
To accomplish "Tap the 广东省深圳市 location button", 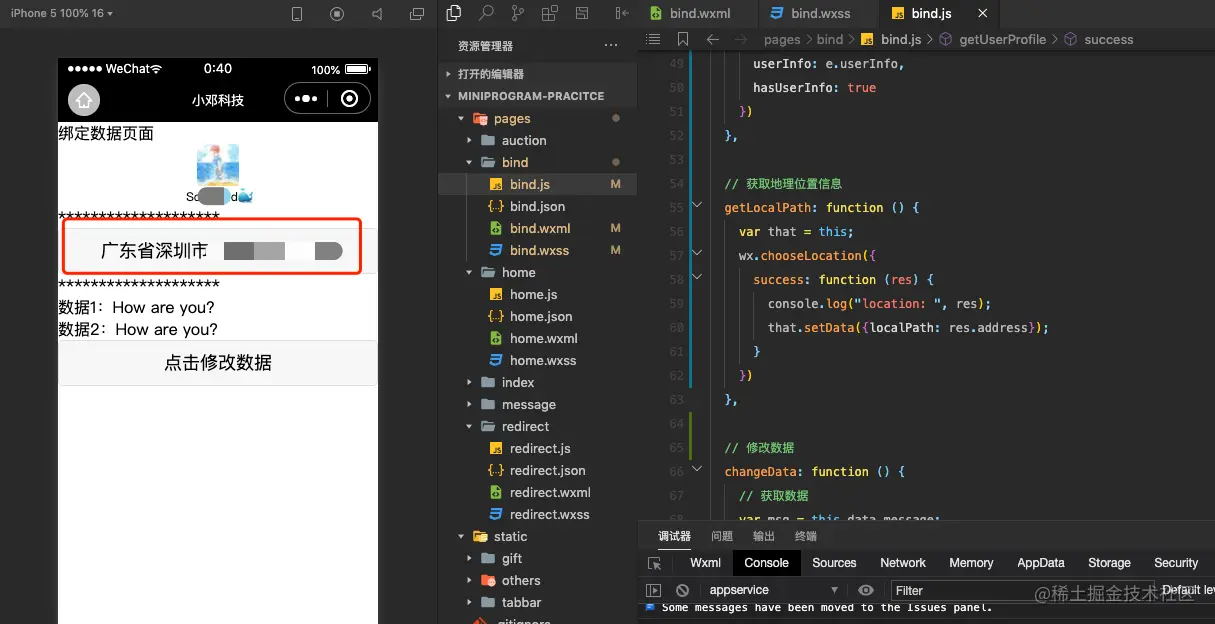I will coord(218,251).
